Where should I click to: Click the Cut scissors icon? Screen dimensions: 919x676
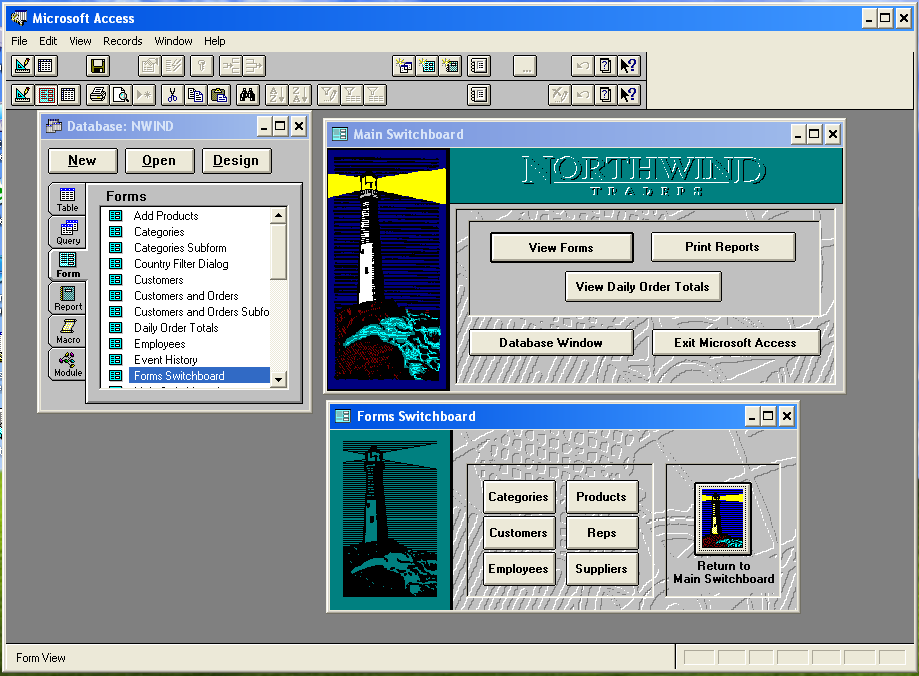(172, 94)
